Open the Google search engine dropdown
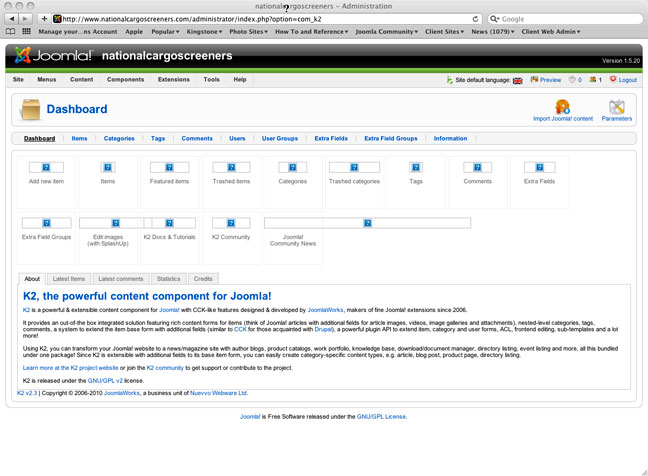 pyautogui.click(x=494, y=19)
